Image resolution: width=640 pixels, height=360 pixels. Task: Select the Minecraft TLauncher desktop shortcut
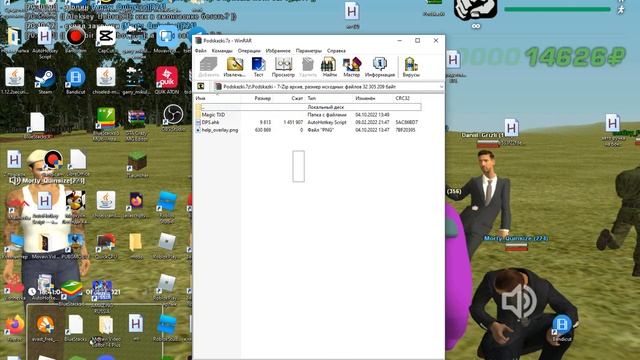coord(137,164)
